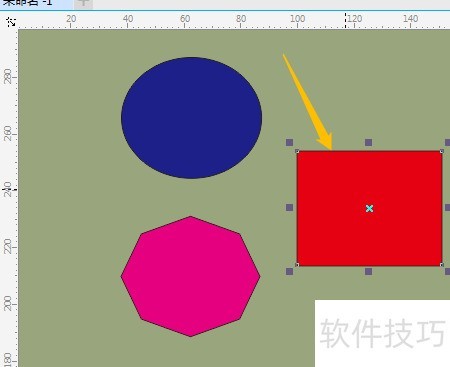Click the 软件技巧 watermark text

[x=382, y=333]
